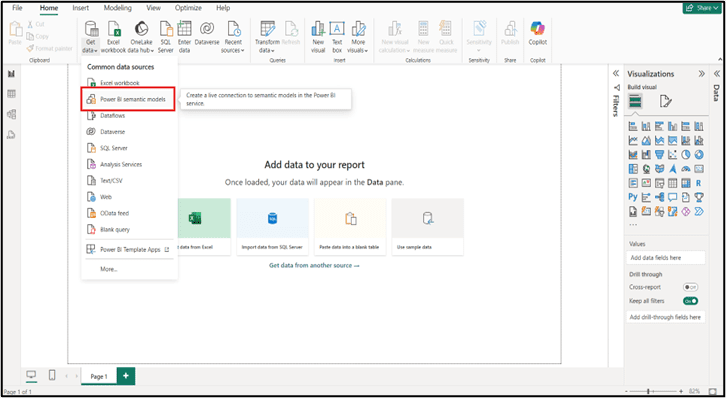Choose the Python visual icon
The width and height of the screenshot is (726, 398).
(x=633, y=197)
